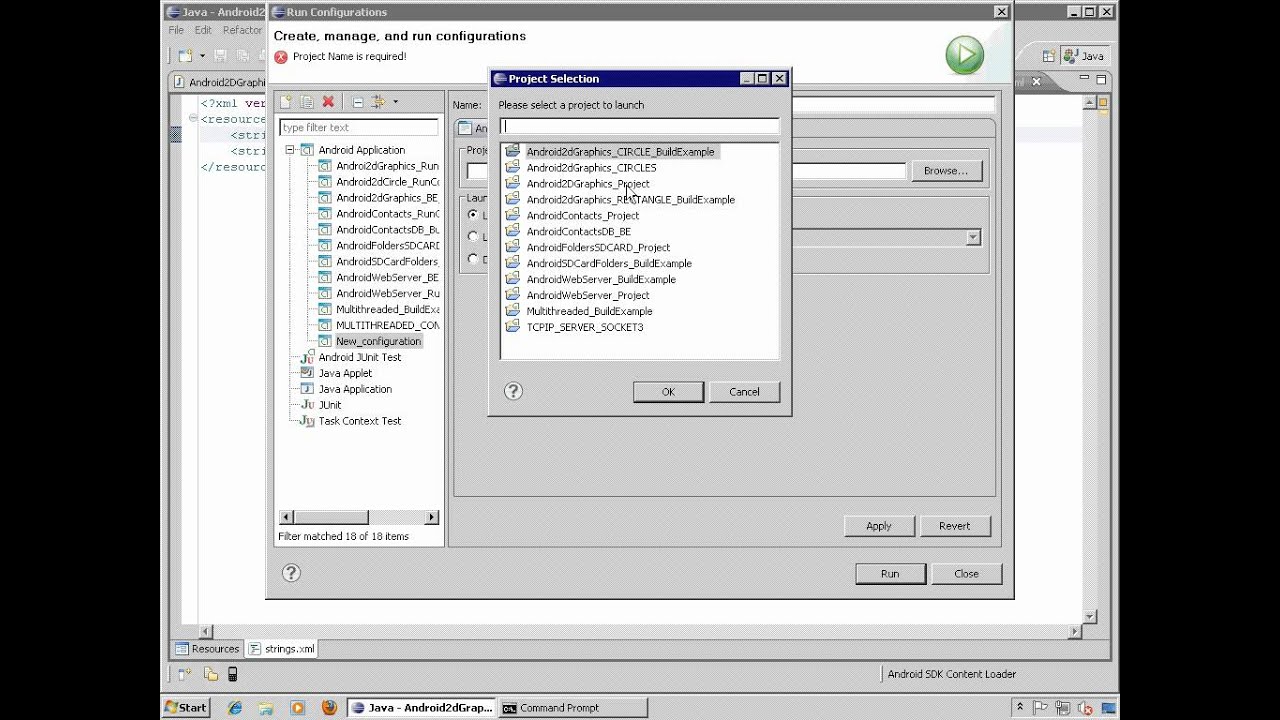
Task: Click the help icon in Project Selection dialog
Action: [x=513, y=391]
